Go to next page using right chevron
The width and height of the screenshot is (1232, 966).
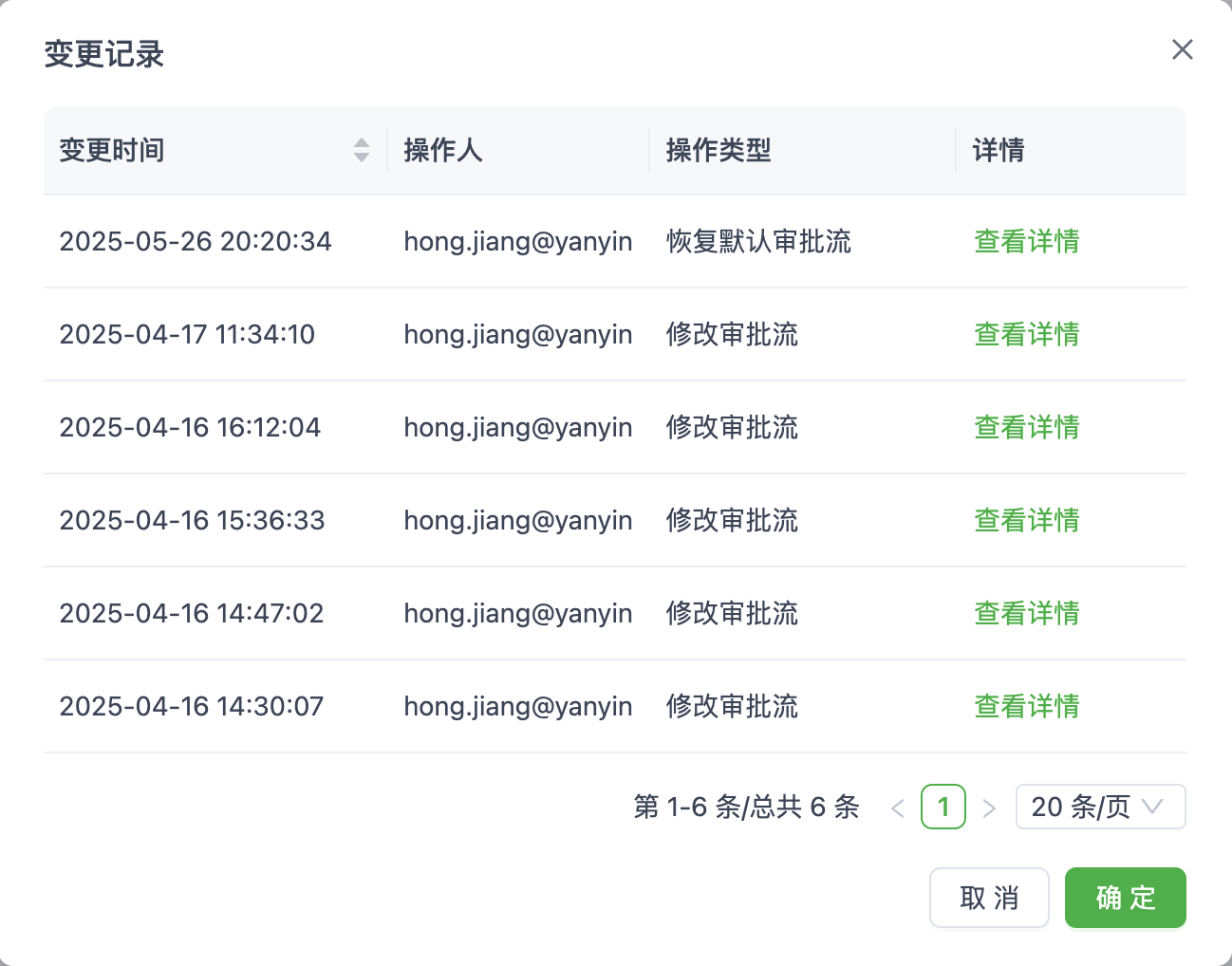click(x=989, y=808)
